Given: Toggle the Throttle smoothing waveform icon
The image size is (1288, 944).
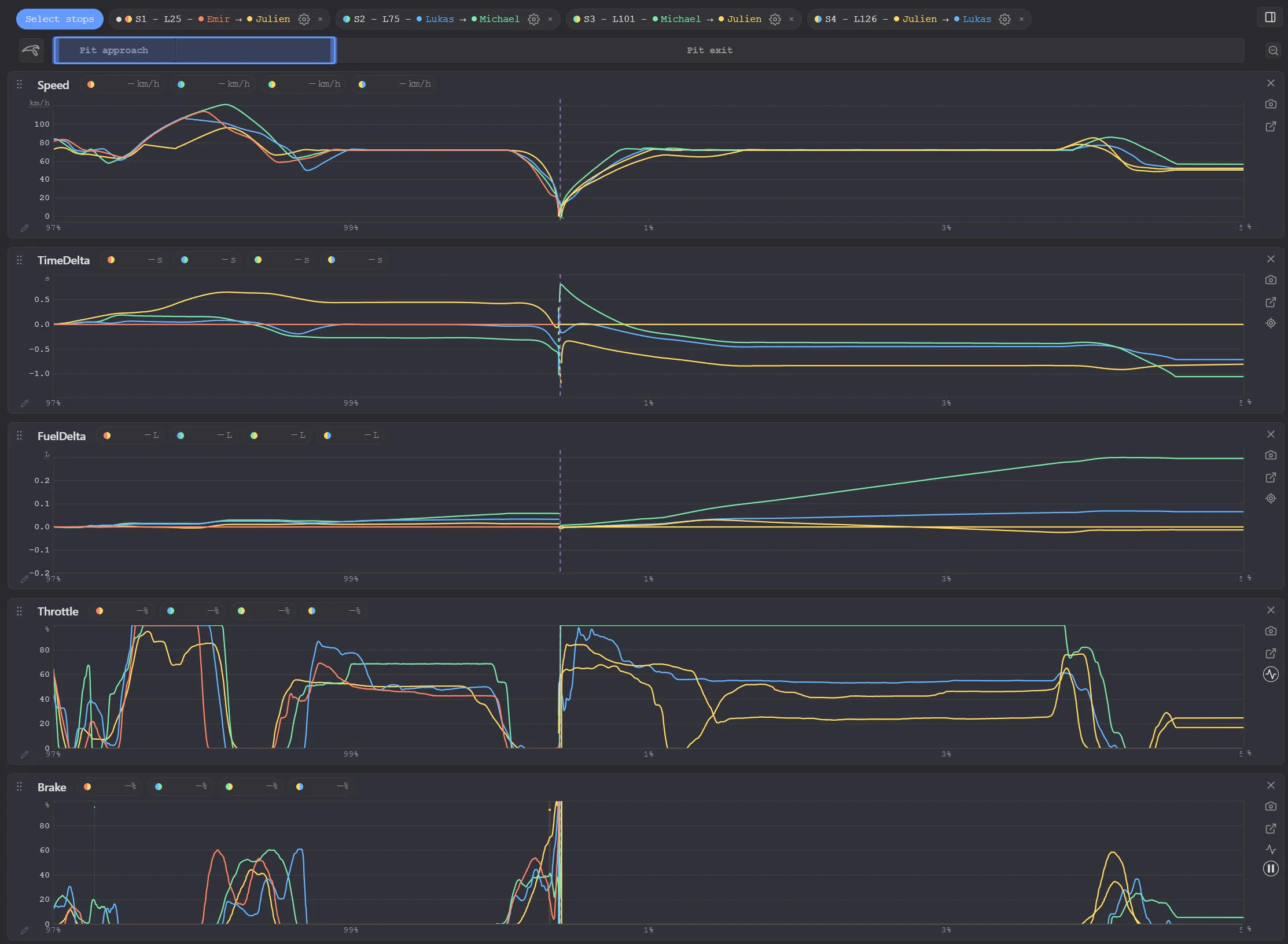Looking at the screenshot, I should [x=1271, y=674].
